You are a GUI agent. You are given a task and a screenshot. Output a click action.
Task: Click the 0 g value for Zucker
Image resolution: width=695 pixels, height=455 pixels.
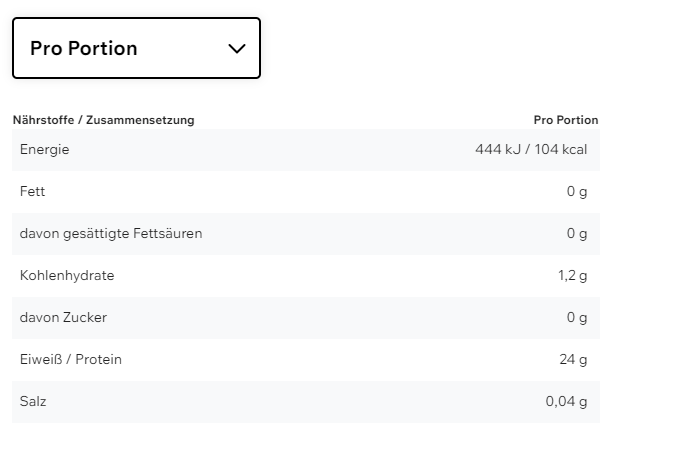point(576,318)
